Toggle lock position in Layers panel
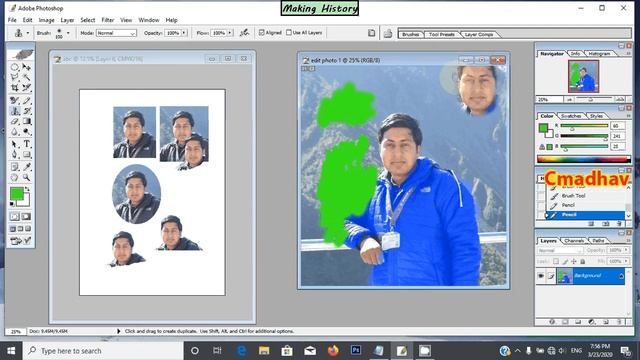This screenshot has width=640, height=360. point(574,261)
